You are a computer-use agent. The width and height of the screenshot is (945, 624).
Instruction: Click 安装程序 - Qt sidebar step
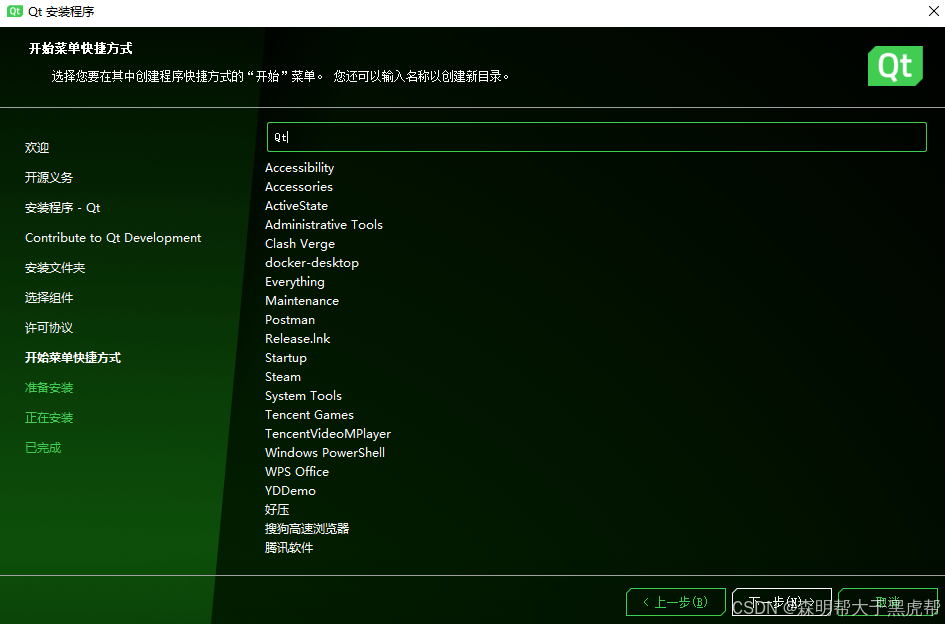(63, 208)
